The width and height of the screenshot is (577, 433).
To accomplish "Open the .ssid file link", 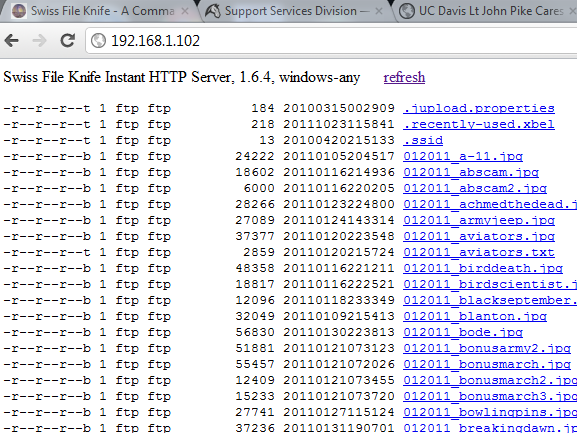I will (x=423, y=140).
